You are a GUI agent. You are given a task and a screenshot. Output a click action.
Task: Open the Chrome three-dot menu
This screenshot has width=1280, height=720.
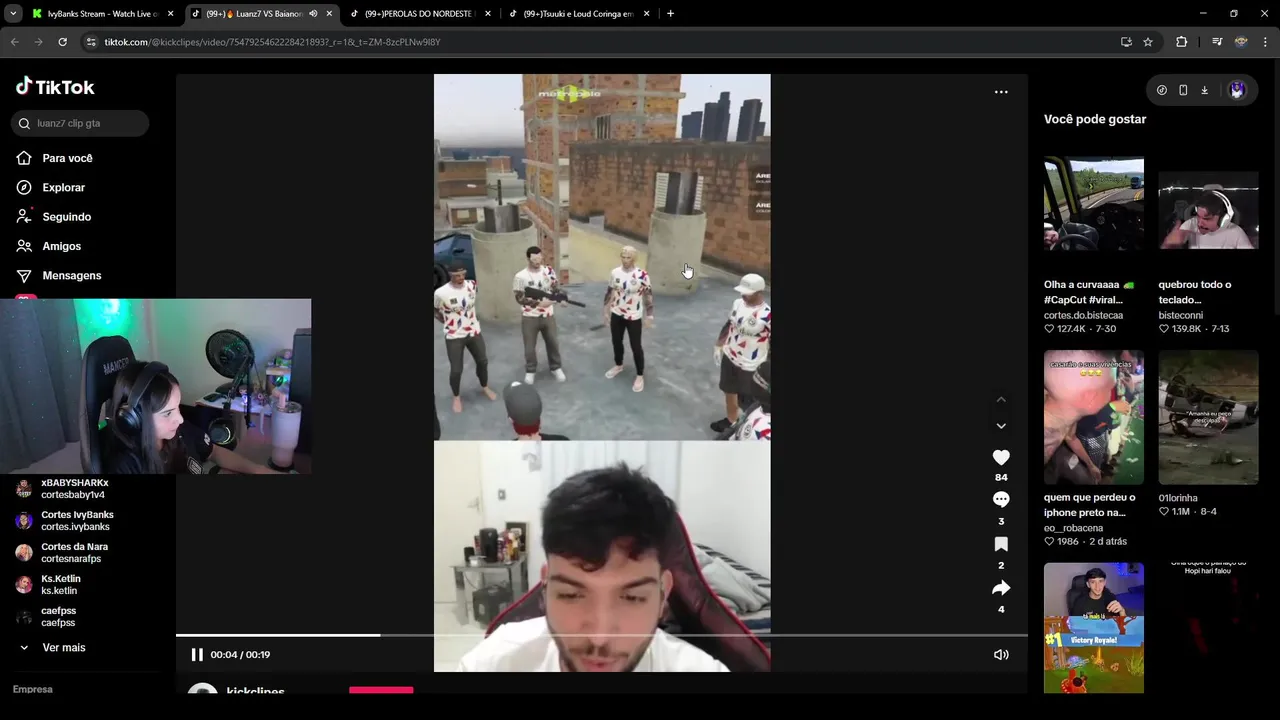(x=1266, y=42)
